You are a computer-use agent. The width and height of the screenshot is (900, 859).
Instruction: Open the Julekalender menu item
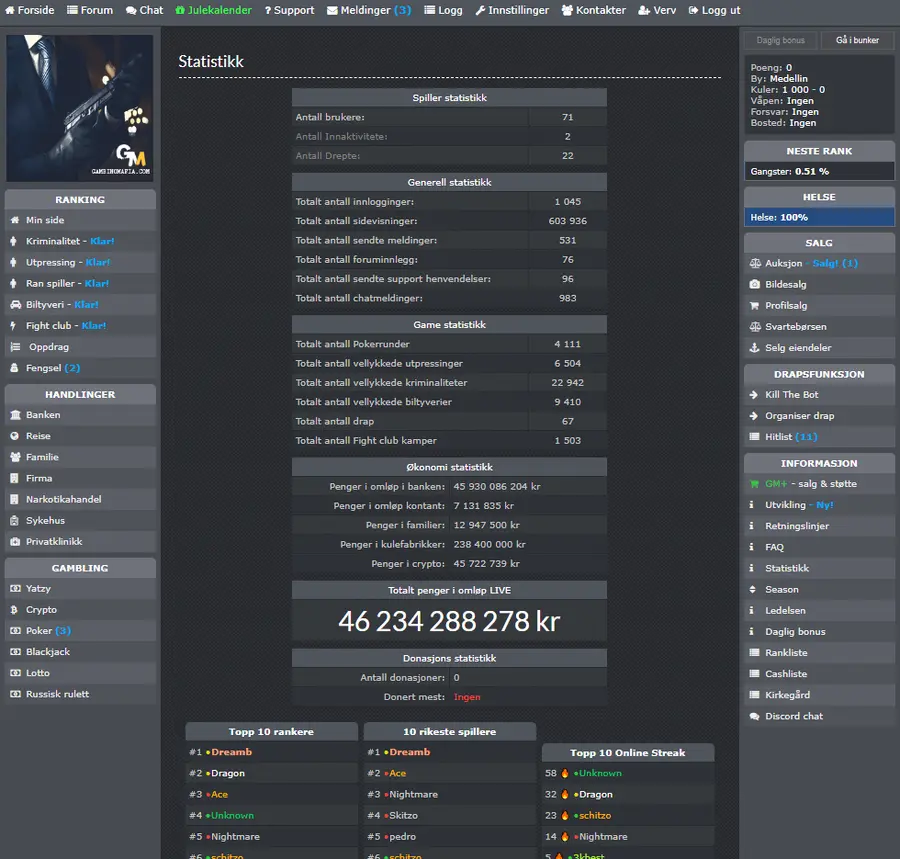pyautogui.click(x=213, y=10)
